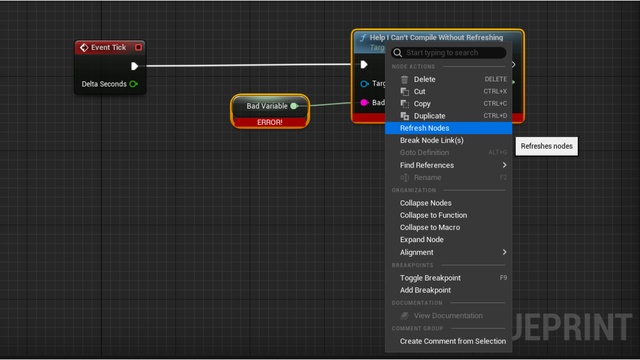The image size is (640, 360).
Task: Click the search magnifier icon
Action: [x=398, y=53]
